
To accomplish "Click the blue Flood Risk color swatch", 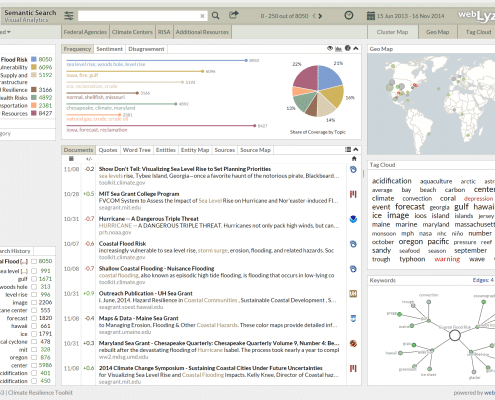I will (34, 59).
